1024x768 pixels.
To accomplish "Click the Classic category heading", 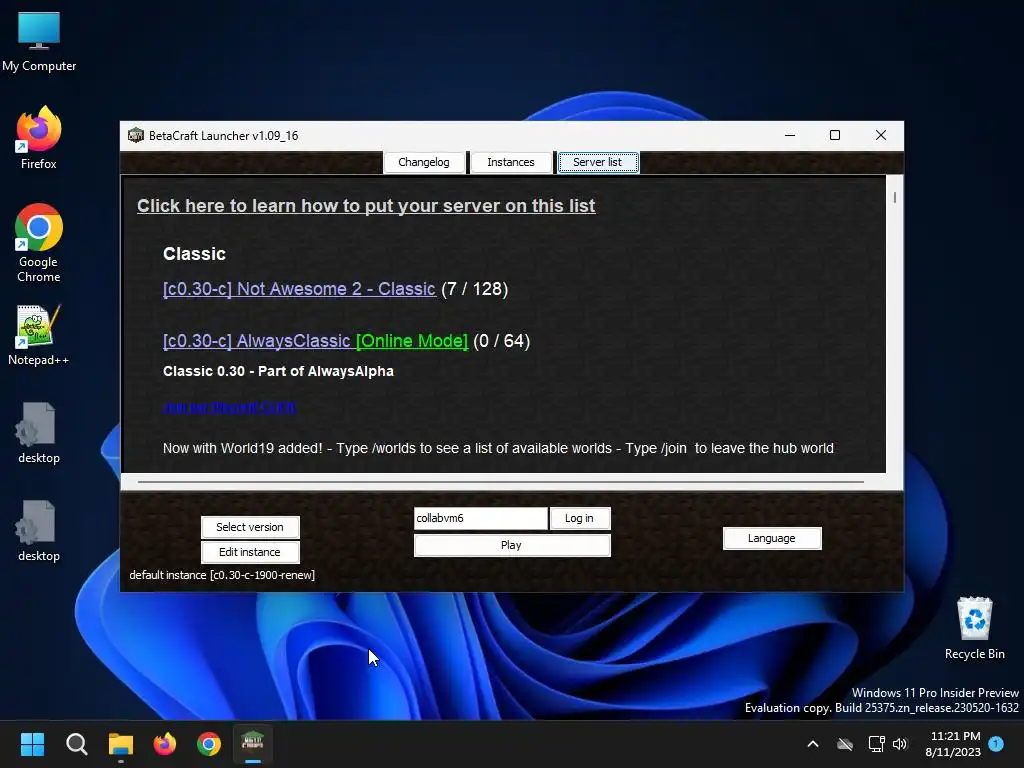I will coord(195,253).
